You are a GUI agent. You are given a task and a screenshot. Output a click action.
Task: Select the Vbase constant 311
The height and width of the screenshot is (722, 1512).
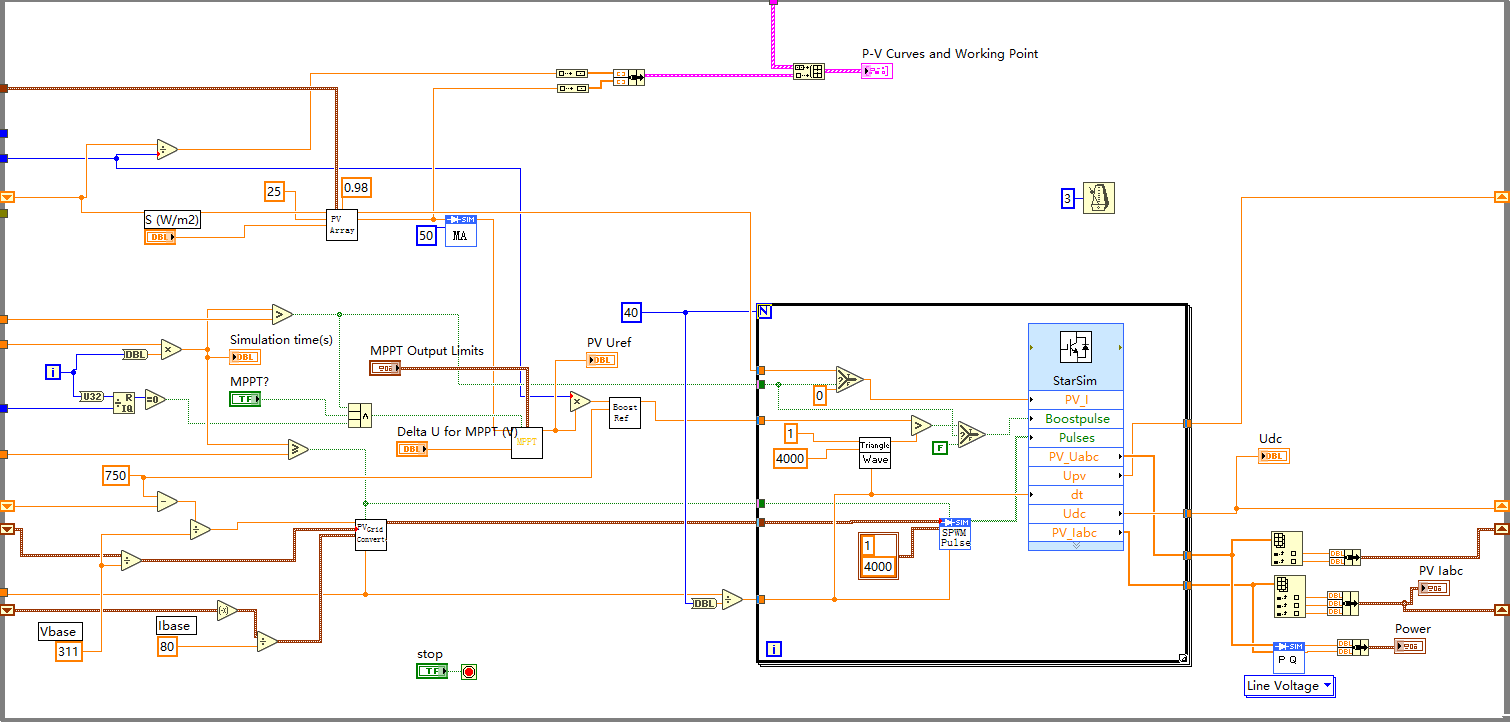click(x=68, y=652)
